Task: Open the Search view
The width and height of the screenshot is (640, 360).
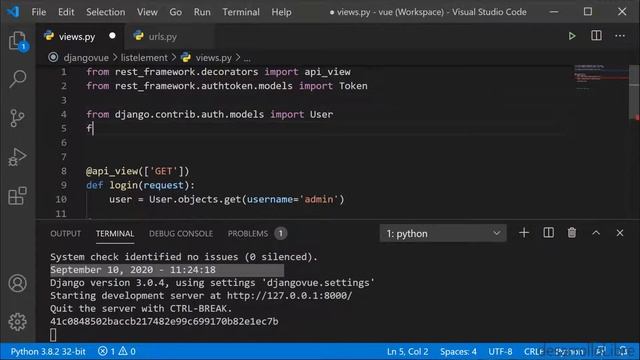Action: click(x=18, y=79)
